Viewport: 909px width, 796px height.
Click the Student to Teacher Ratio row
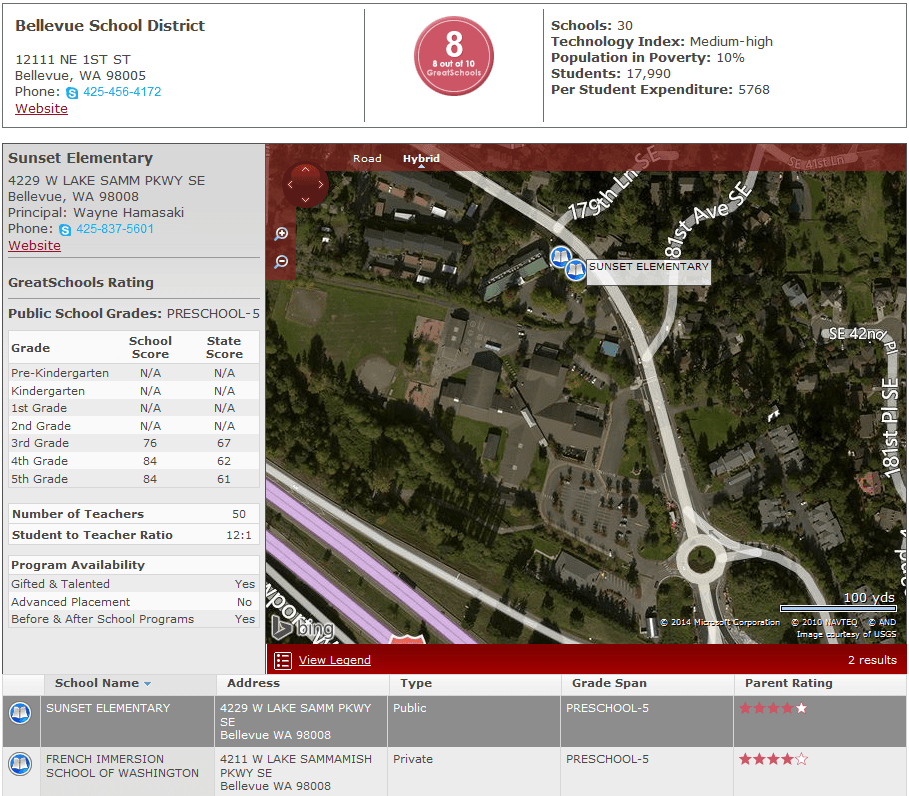tap(134, 535)
